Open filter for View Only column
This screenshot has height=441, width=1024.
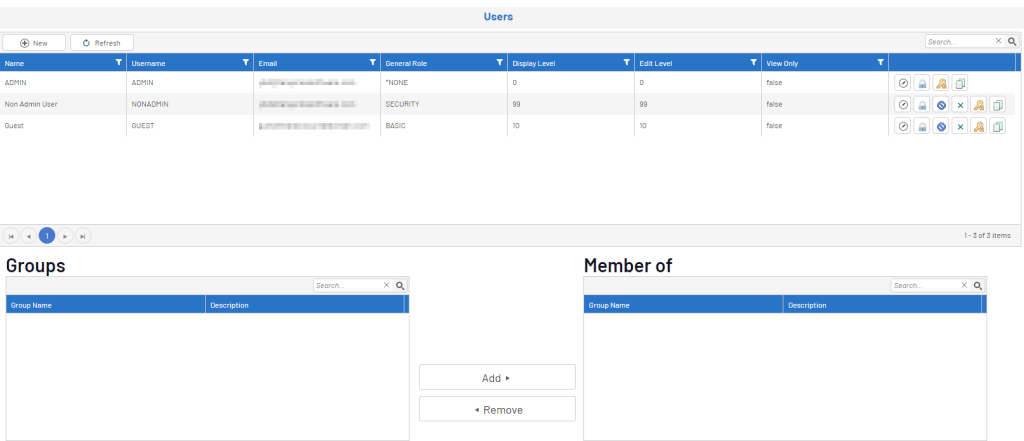coord(880,63)
